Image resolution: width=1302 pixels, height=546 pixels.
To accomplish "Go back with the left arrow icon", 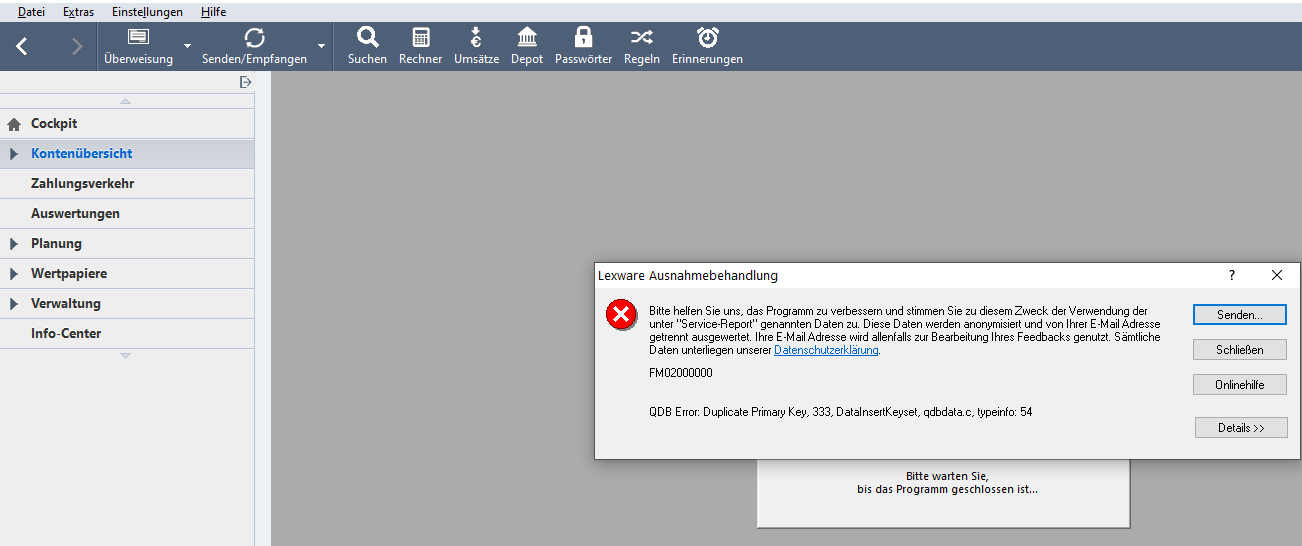I will 22,46.
